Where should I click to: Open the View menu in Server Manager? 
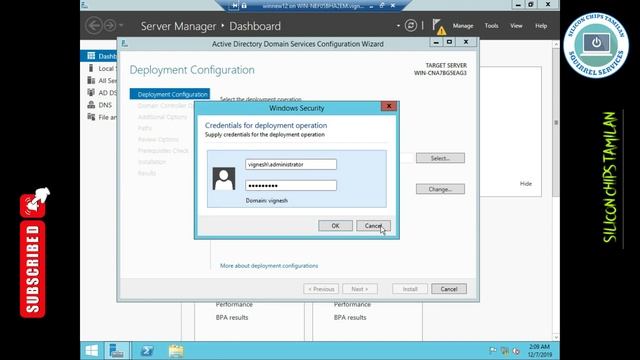click(x=516, y=26)
